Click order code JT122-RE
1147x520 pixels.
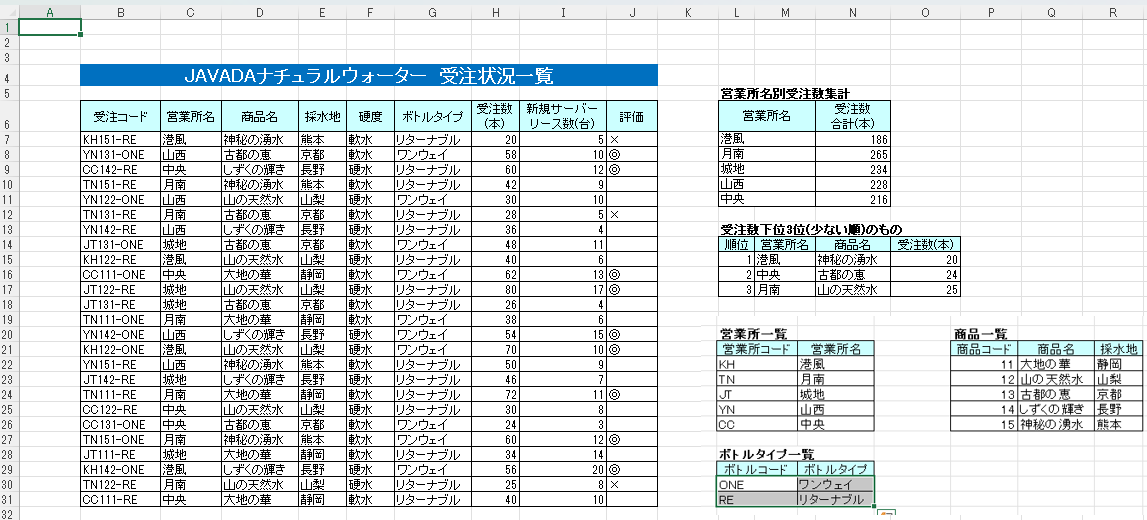click(x=121, y=290)
